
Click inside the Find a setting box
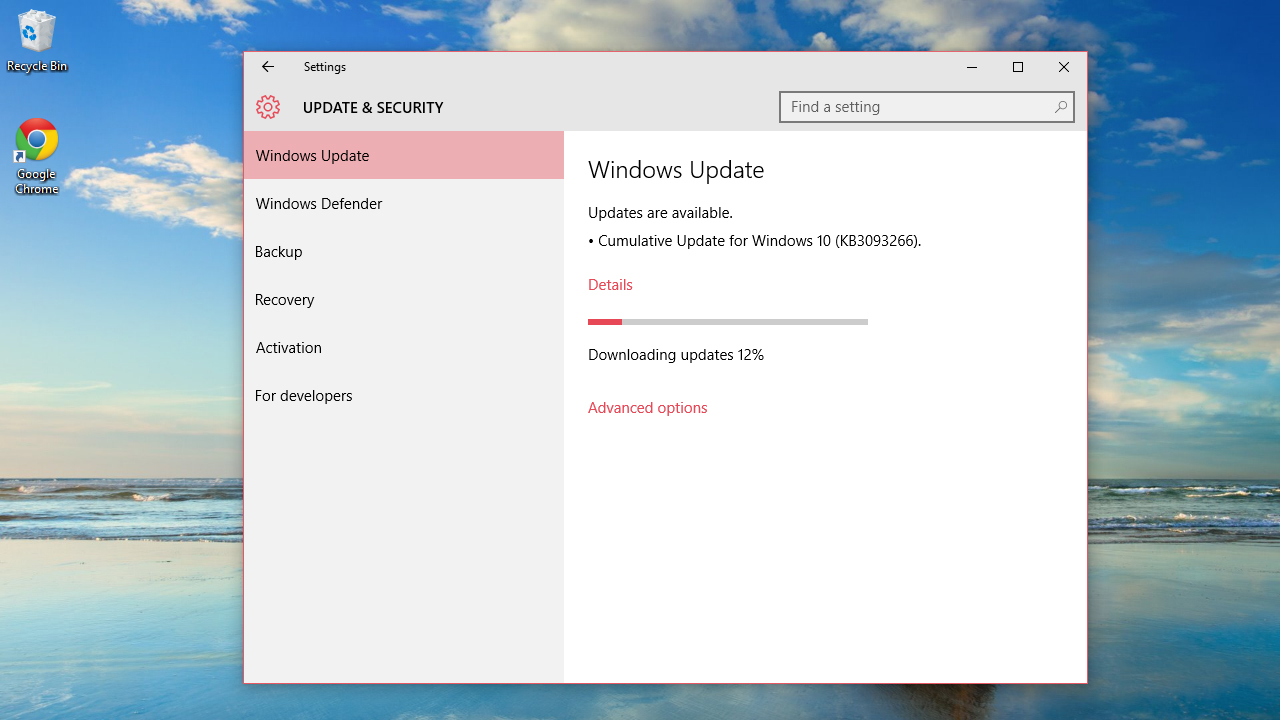point(900,107)
